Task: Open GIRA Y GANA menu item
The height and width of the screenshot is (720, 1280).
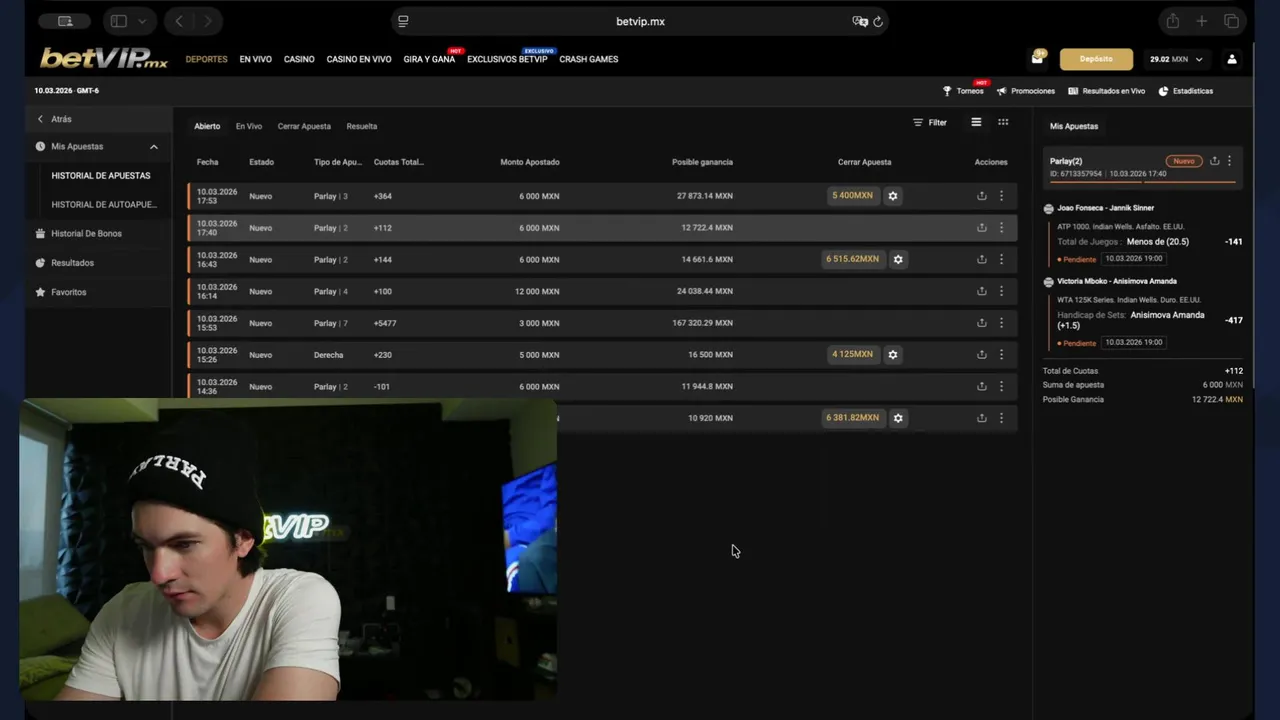Action: pyautogui.click(x=429, y=59)
